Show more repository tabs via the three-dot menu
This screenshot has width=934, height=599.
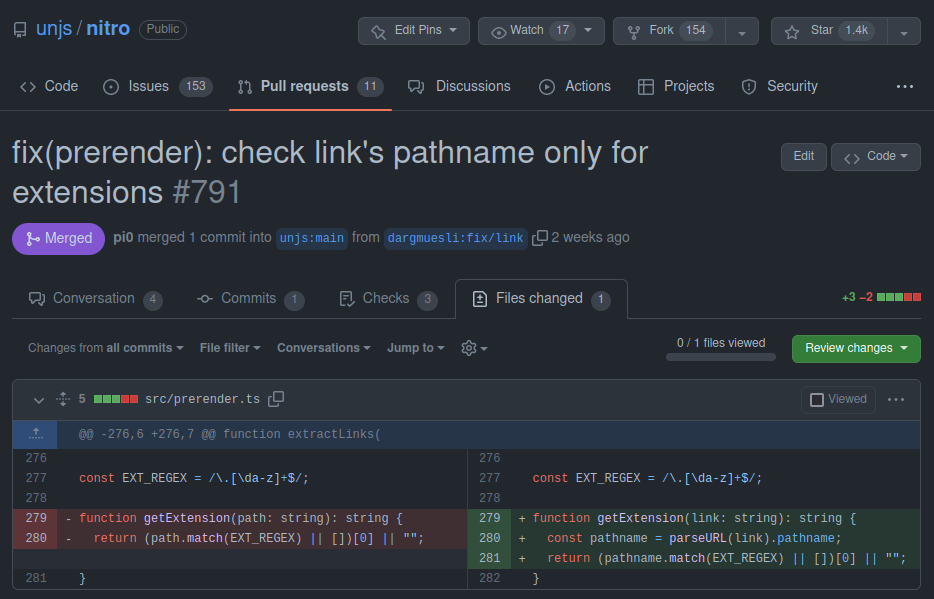(904, 86)
